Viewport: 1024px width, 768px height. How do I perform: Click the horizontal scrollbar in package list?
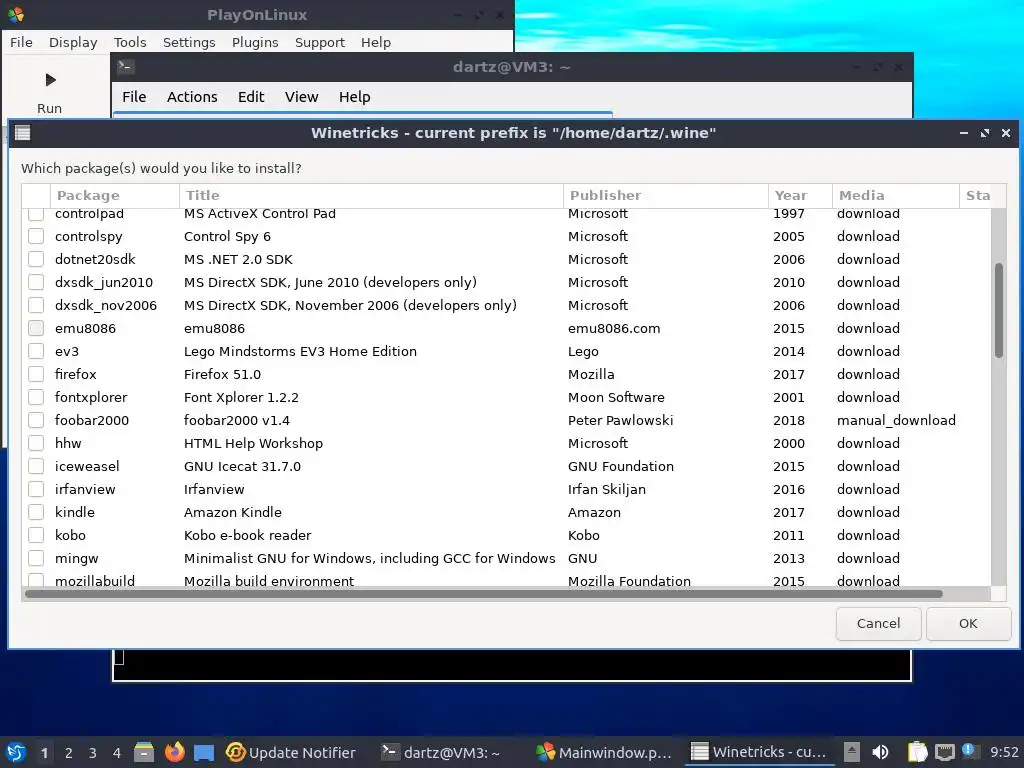click(x=483, y=594)
